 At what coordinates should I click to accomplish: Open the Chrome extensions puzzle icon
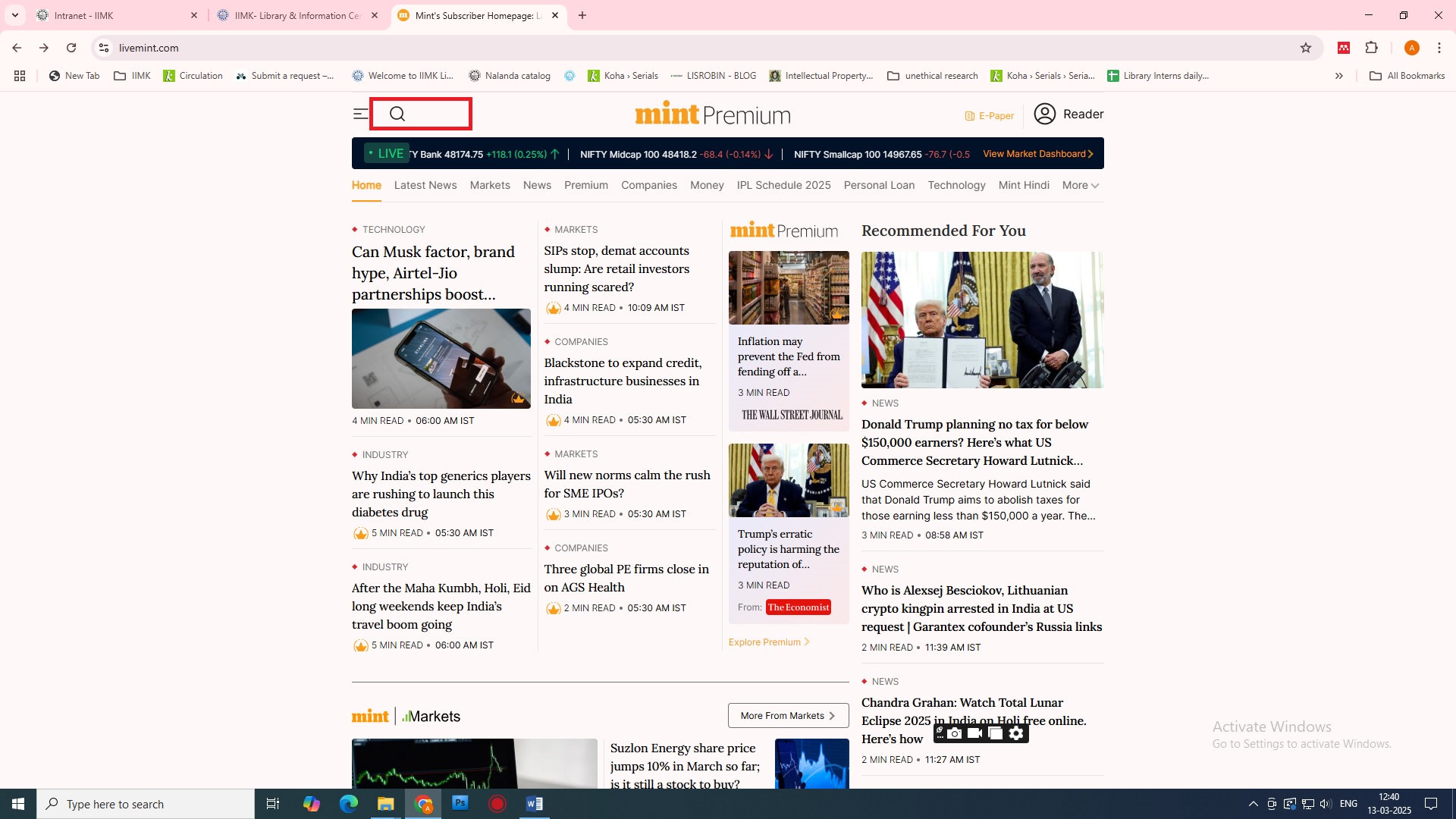pyautogui.click(x=1371, y=48)
